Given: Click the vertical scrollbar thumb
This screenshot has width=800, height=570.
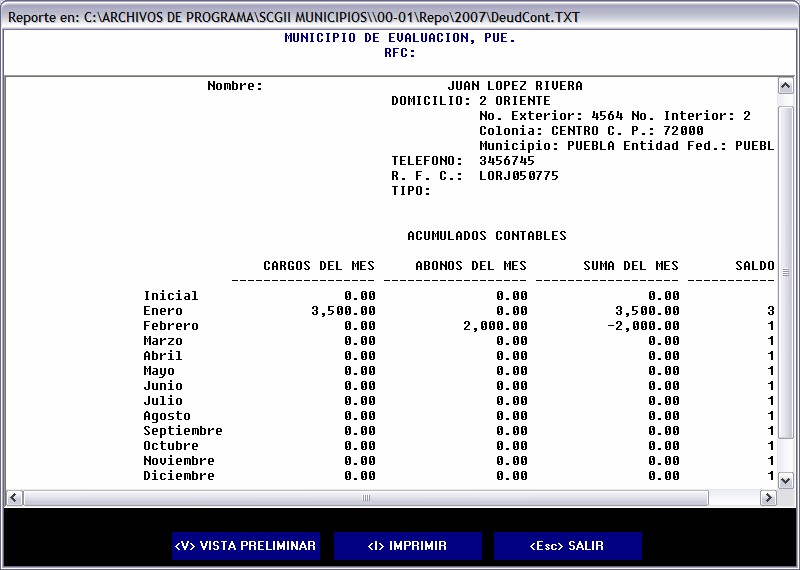Looking at the screenshot, I should point(785,272).
